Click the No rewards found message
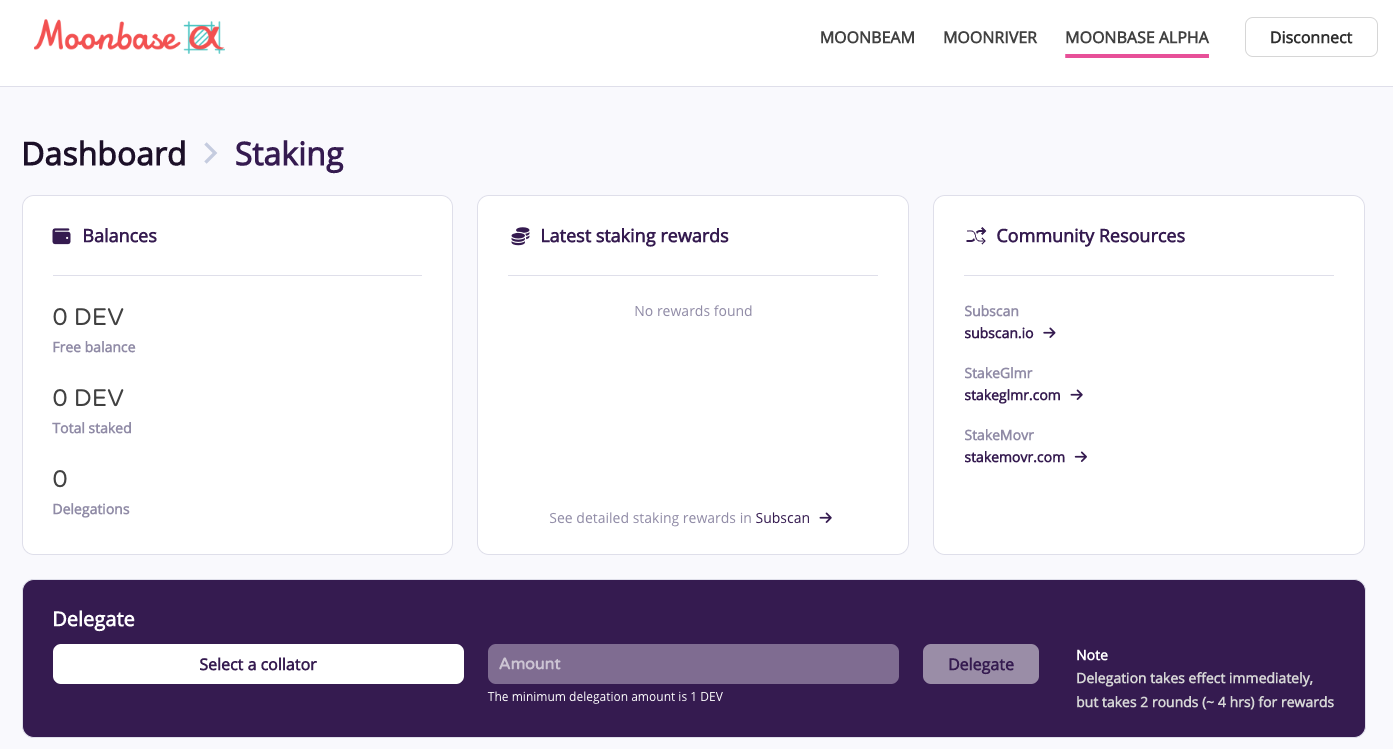The height and width of the screenshot is (749, 1393). tap(693, 311)
